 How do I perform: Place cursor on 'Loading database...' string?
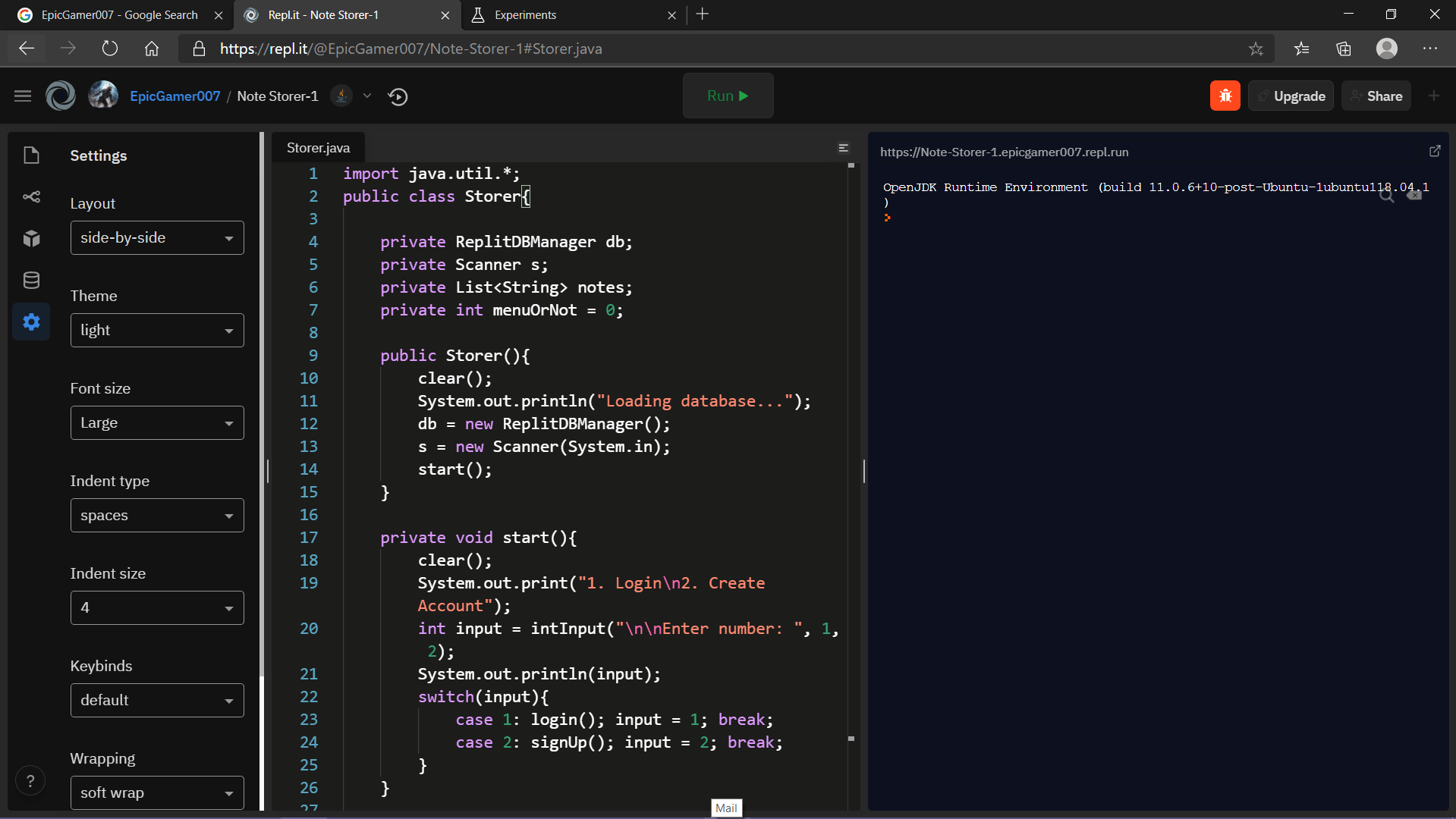pyautogui.click(x=694, y=401)
